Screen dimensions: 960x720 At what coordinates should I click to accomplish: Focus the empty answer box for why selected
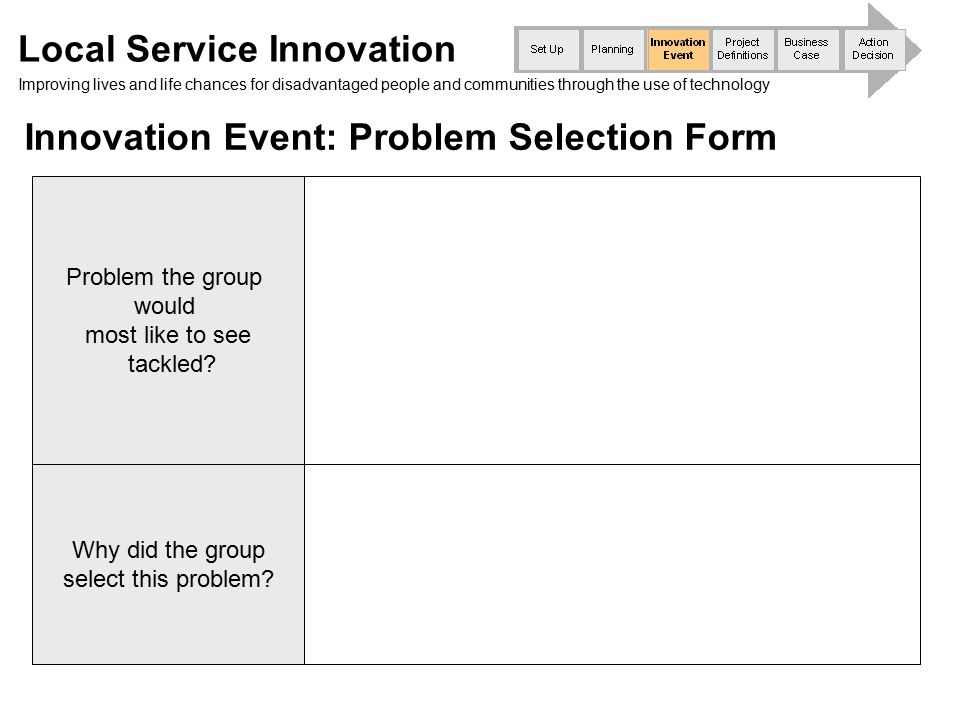click(x=612, y=564)
